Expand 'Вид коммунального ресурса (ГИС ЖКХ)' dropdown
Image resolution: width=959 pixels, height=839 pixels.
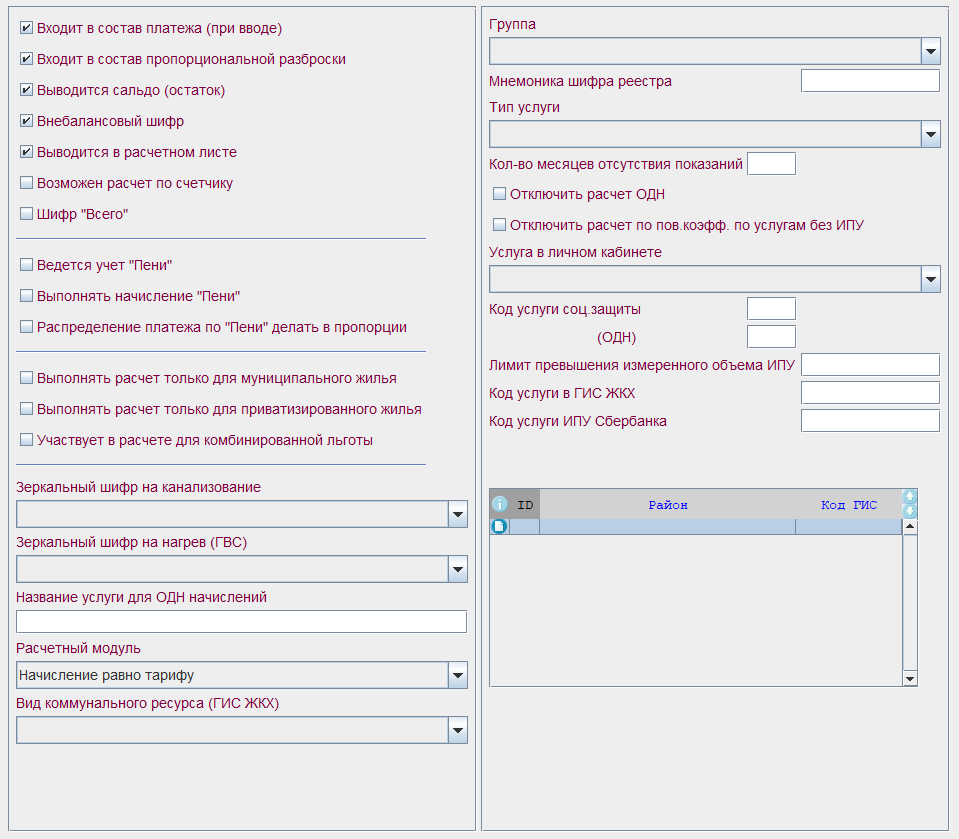457,730
